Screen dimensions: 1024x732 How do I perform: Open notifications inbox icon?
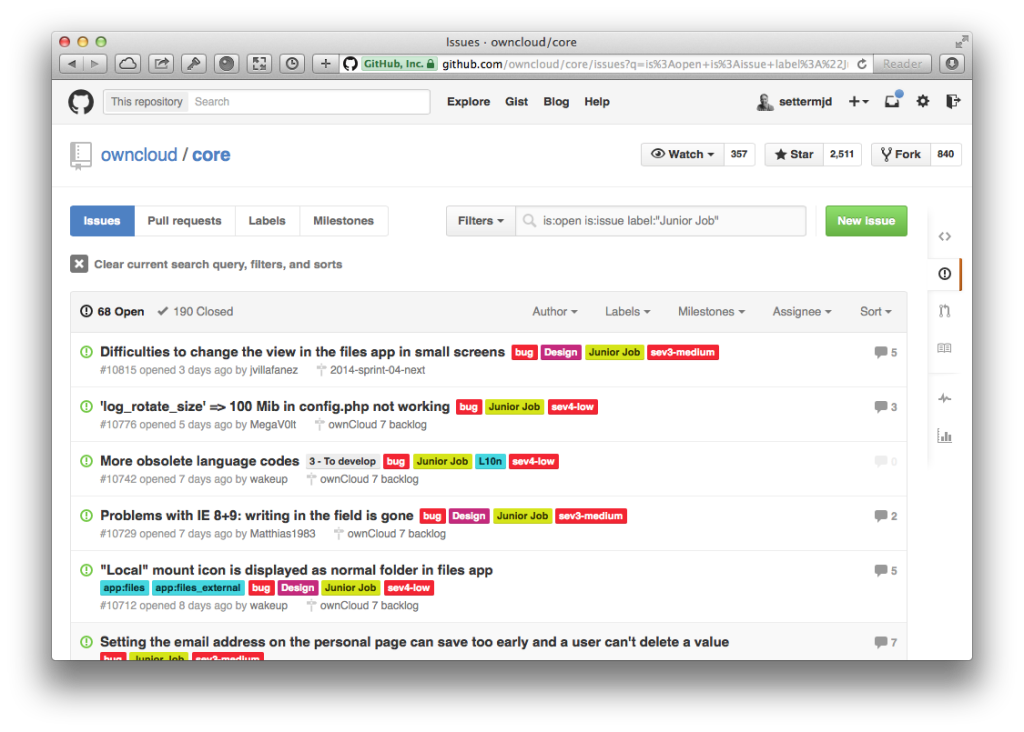(x=892, y=101)
